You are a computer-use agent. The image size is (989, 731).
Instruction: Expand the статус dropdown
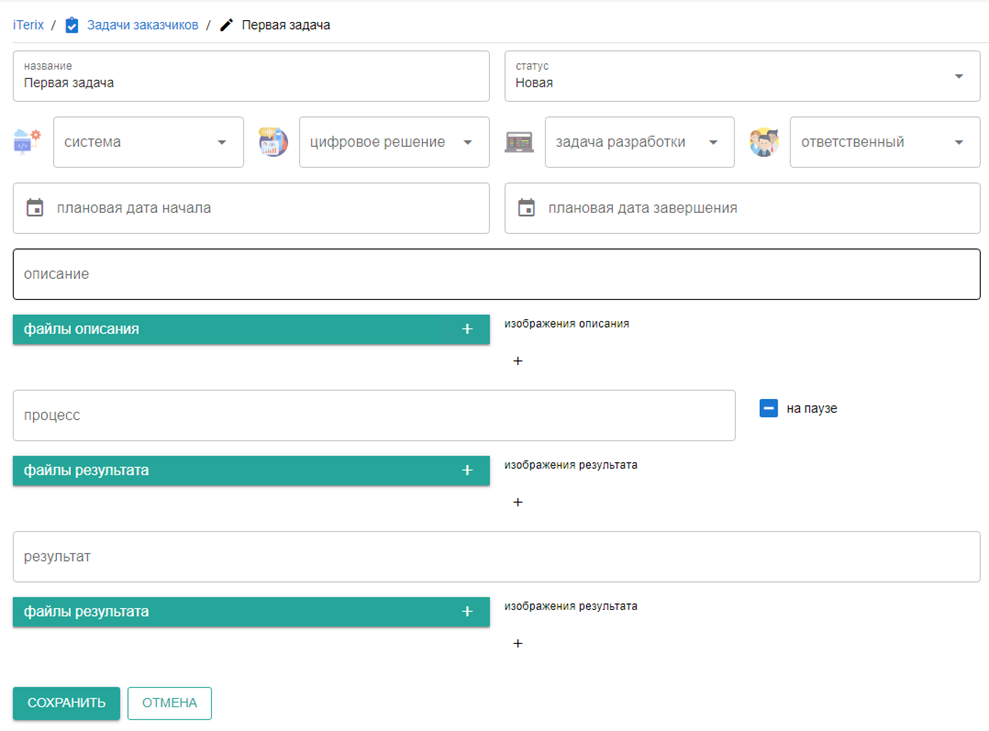[959, 76]
